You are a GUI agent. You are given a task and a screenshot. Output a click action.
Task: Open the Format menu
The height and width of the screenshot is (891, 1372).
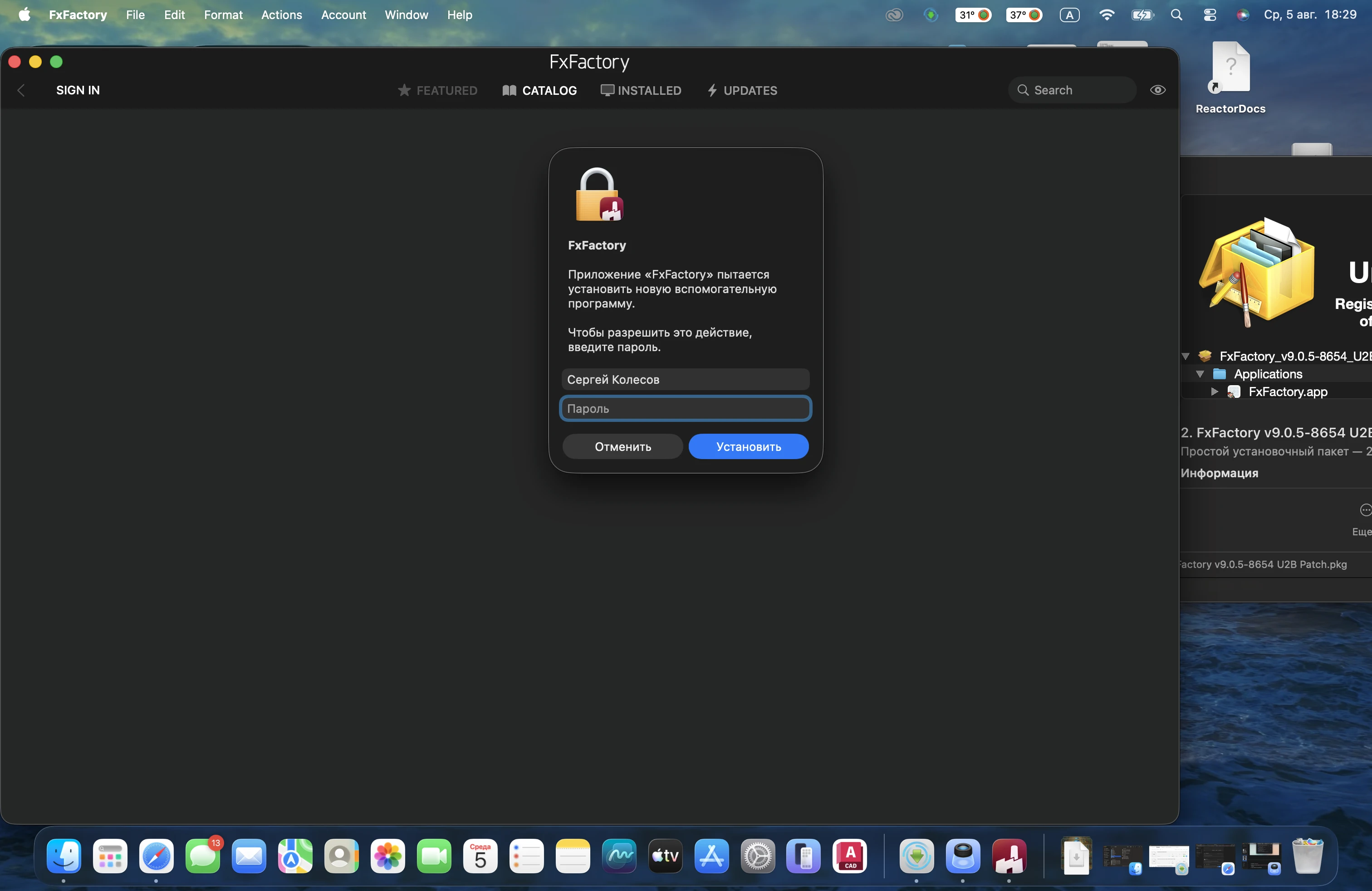[223, 15]
